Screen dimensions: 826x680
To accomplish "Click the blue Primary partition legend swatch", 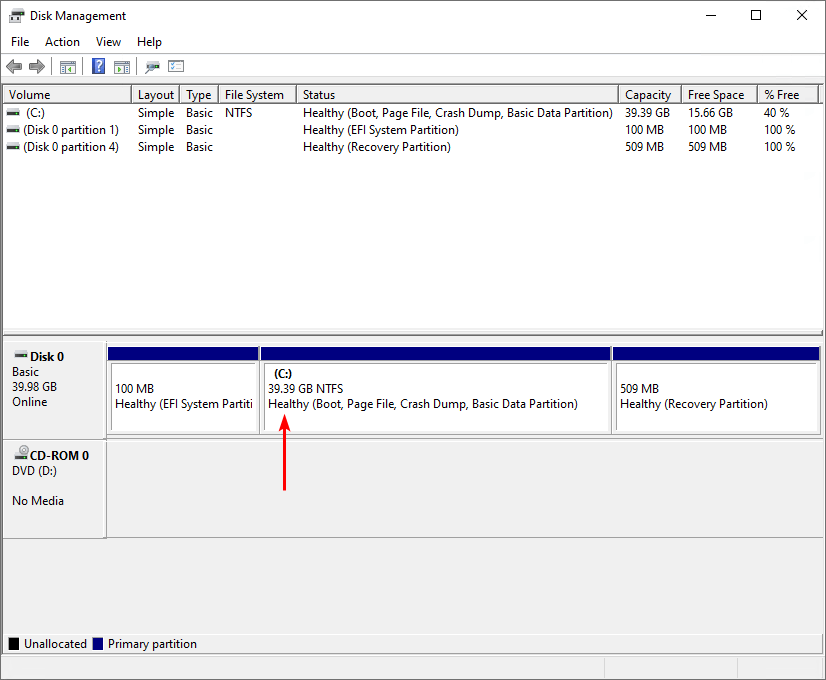I will tap(97, 644).
